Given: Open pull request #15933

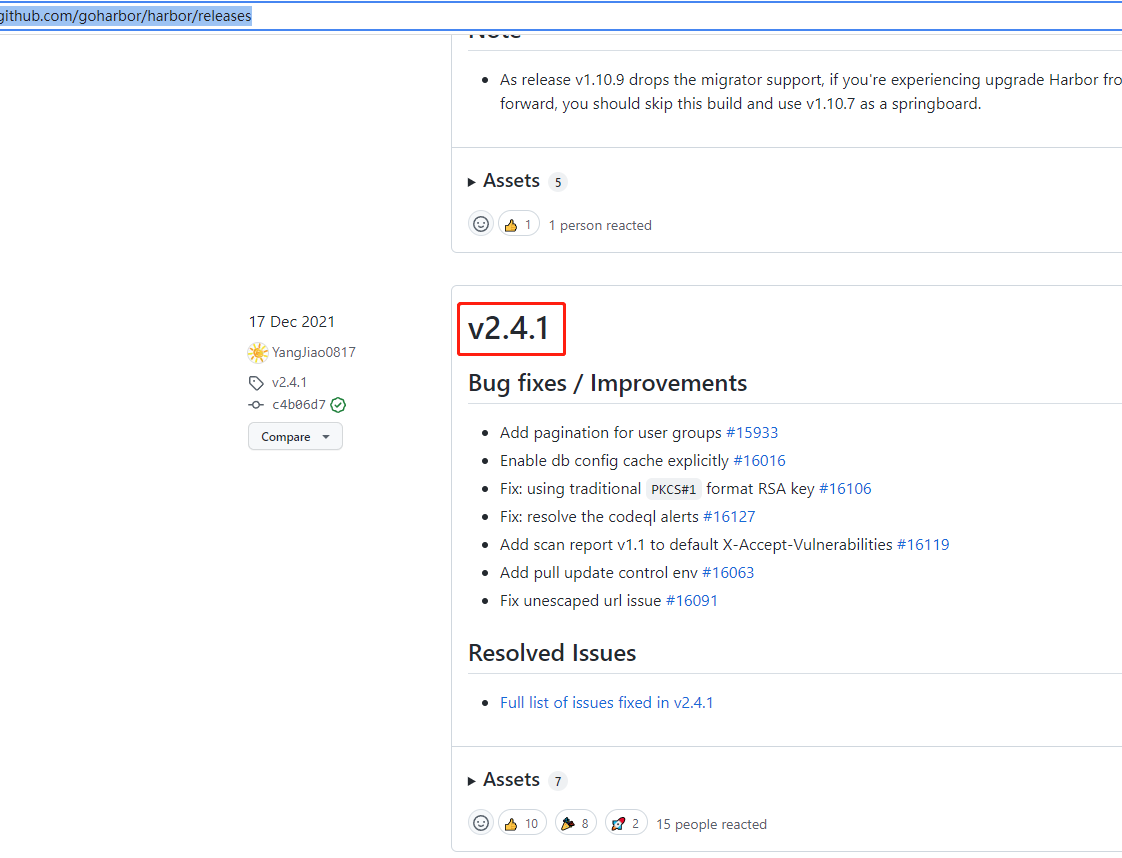Looking at the screenshot, I should click(752, 432).
